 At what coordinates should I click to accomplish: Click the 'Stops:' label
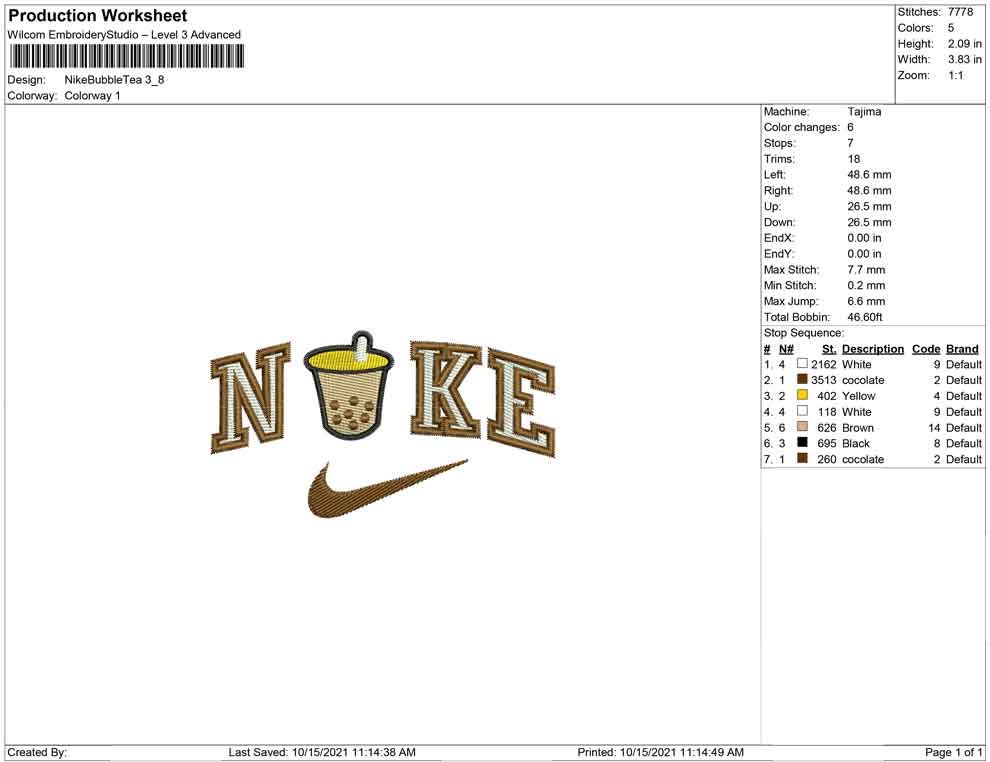click(x=780, y=143)
